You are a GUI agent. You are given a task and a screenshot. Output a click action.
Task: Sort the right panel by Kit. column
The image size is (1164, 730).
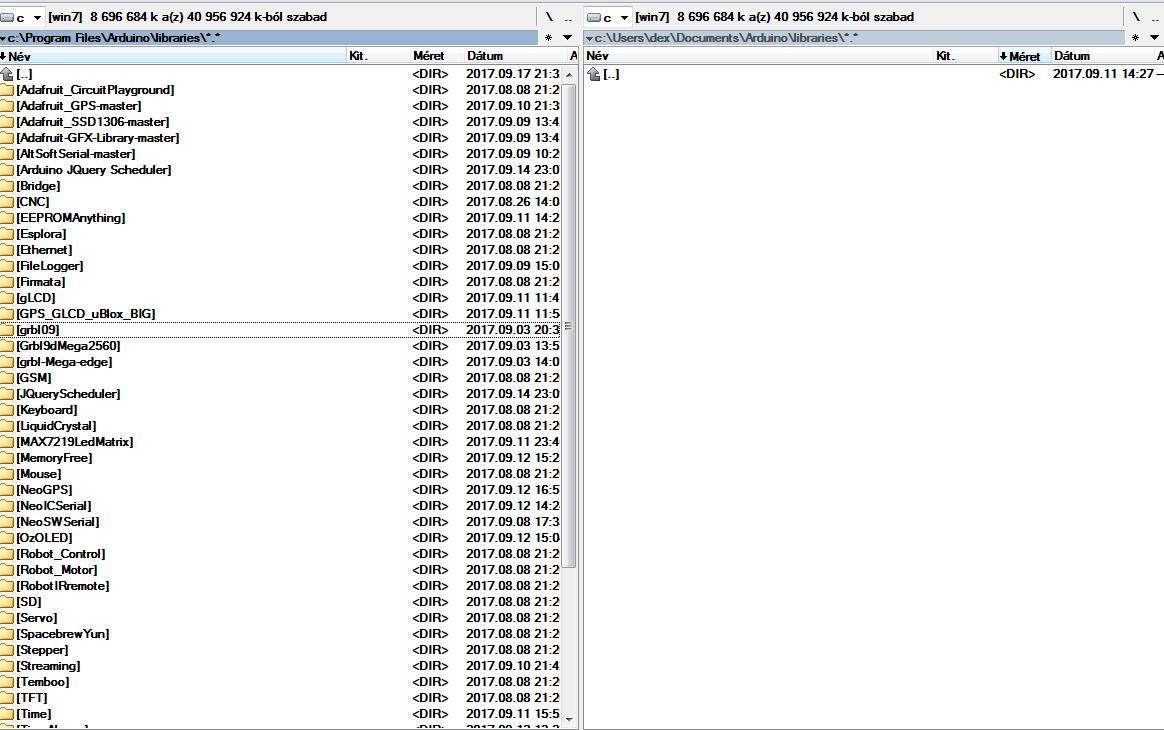pos(966,56)
